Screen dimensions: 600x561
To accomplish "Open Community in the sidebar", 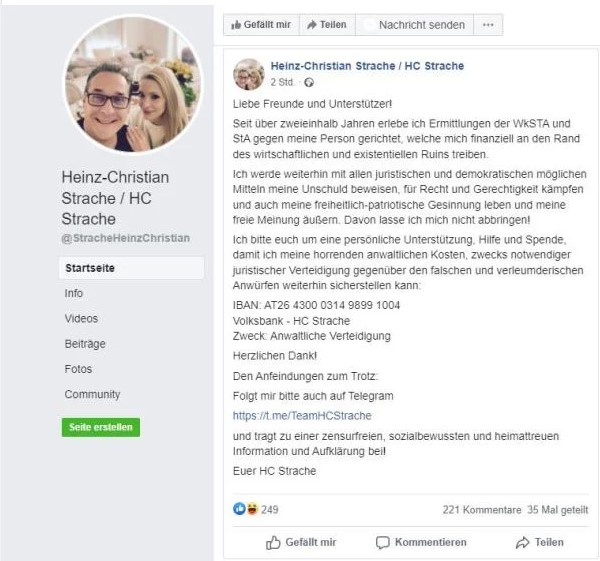I will (92, 394).
